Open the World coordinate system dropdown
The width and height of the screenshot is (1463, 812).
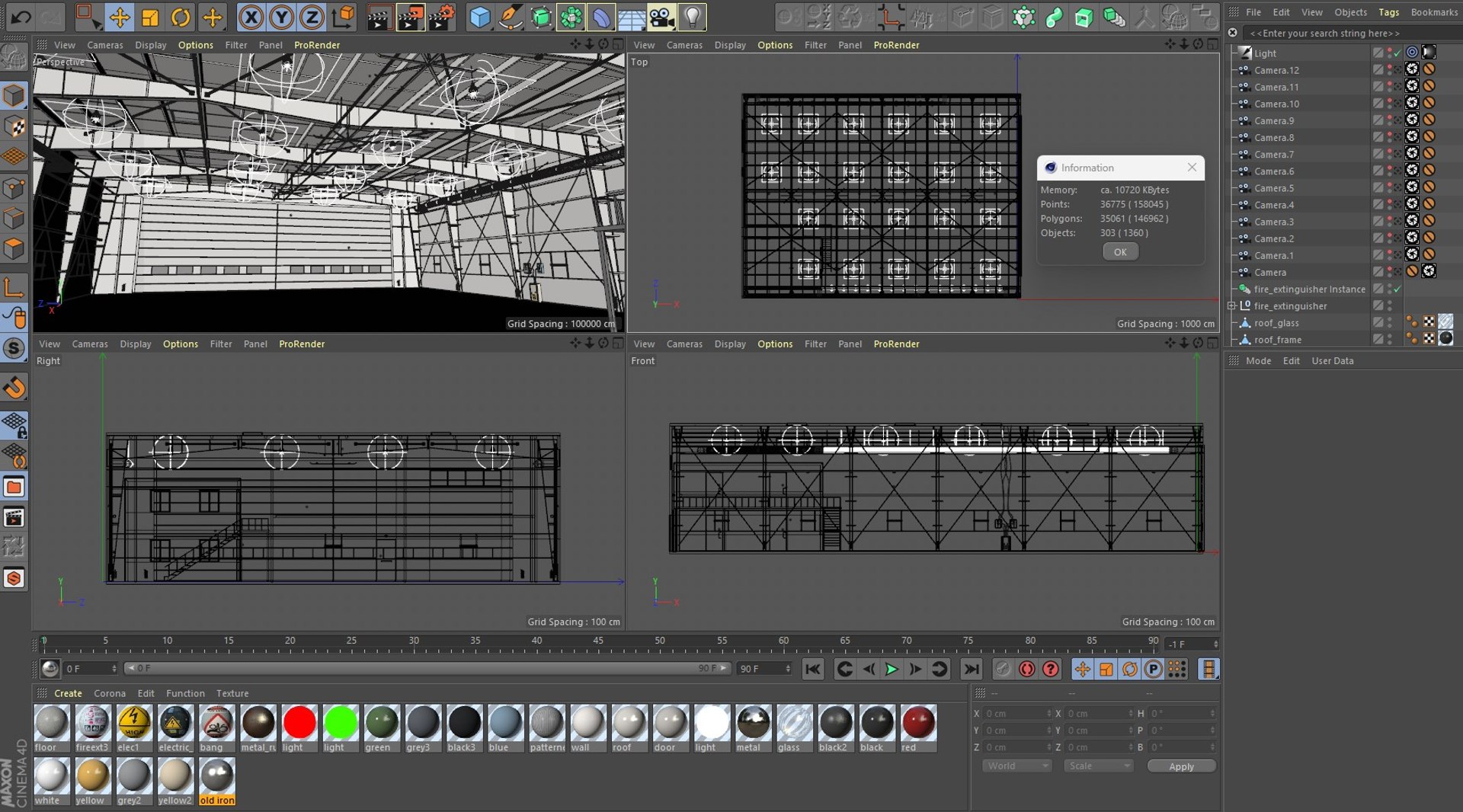[1017, 766]
